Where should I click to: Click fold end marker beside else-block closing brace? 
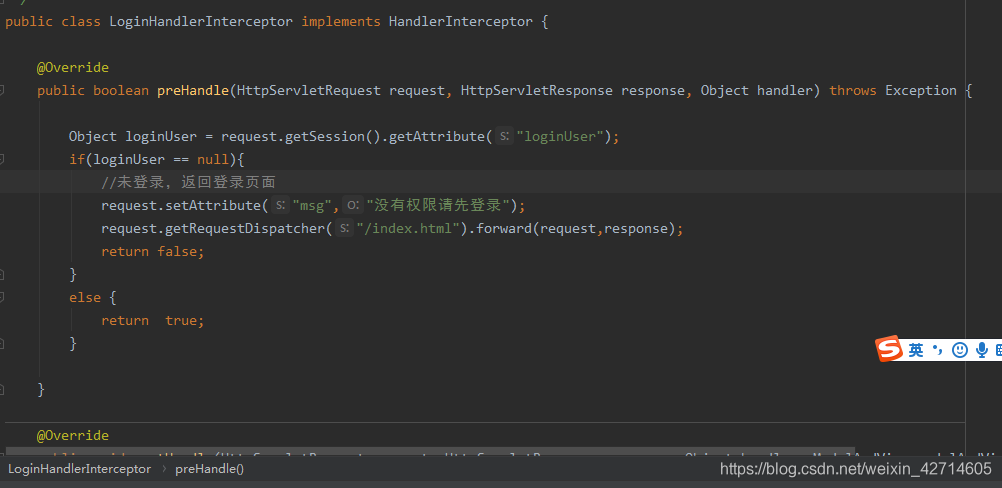2,344
